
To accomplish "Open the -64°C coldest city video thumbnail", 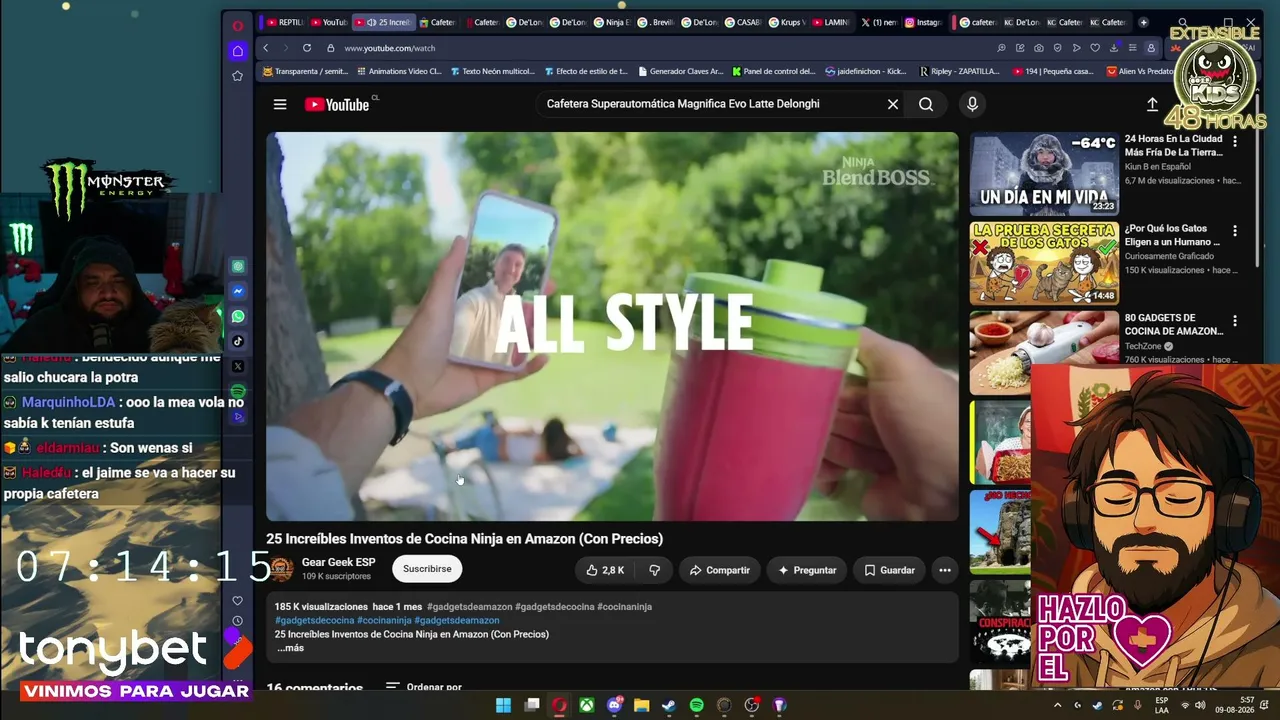I will [x=1044, y=174].
